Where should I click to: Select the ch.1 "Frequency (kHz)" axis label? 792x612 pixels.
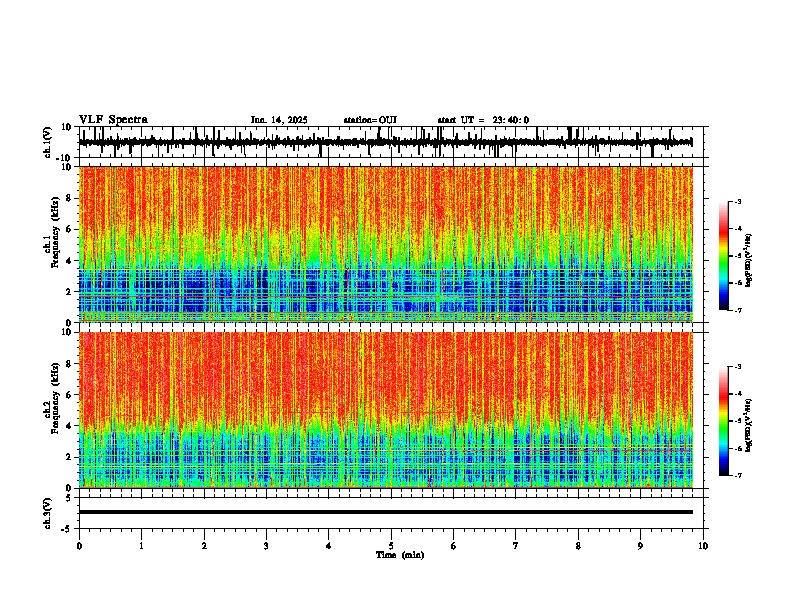(x=55, y=233)
